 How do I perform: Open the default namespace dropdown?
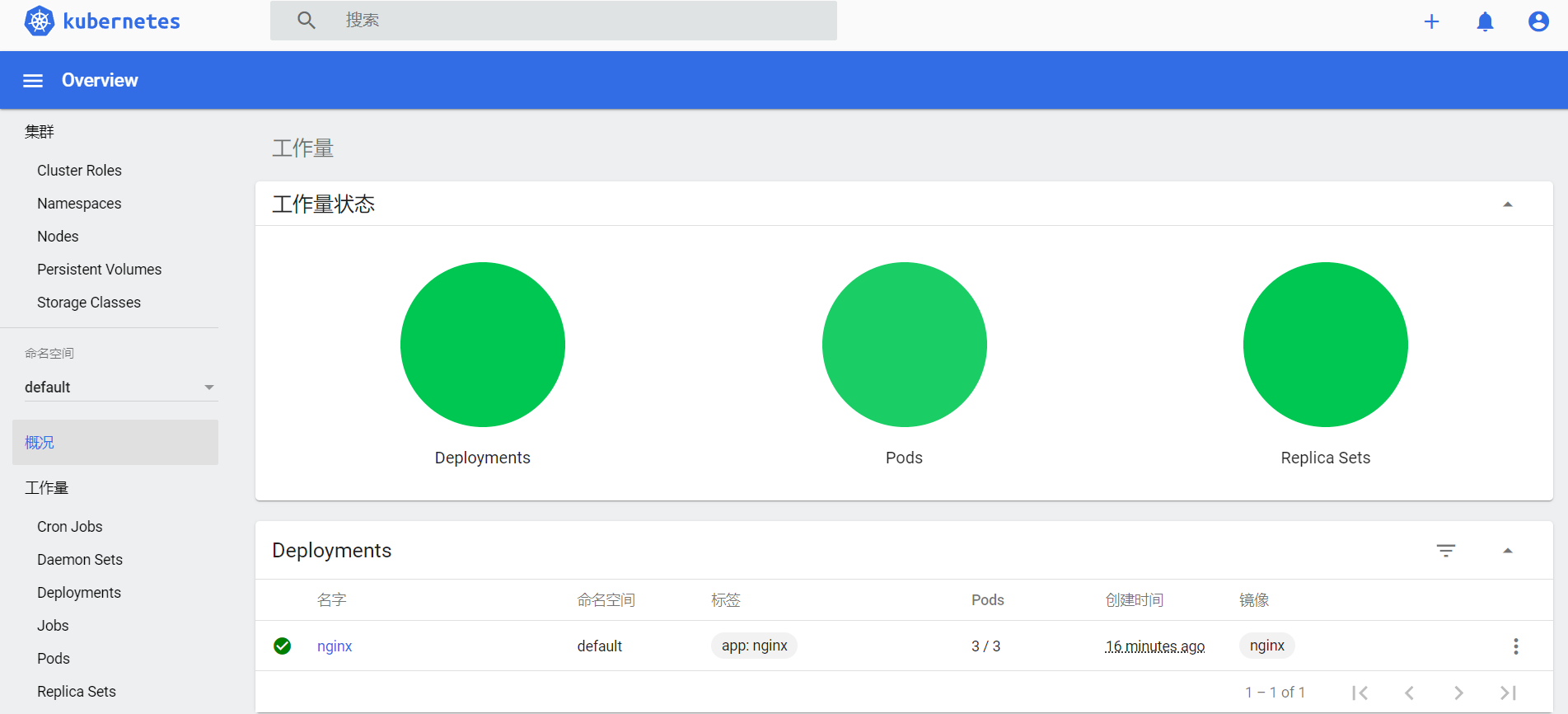coord(121,388)
